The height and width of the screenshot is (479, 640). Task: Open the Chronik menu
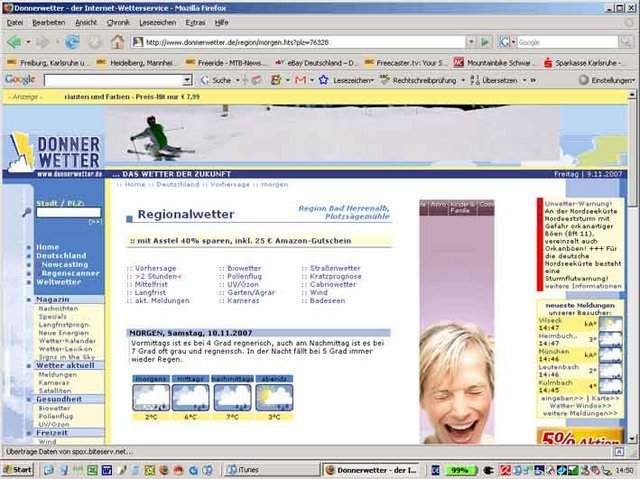[x=118, y=23]
